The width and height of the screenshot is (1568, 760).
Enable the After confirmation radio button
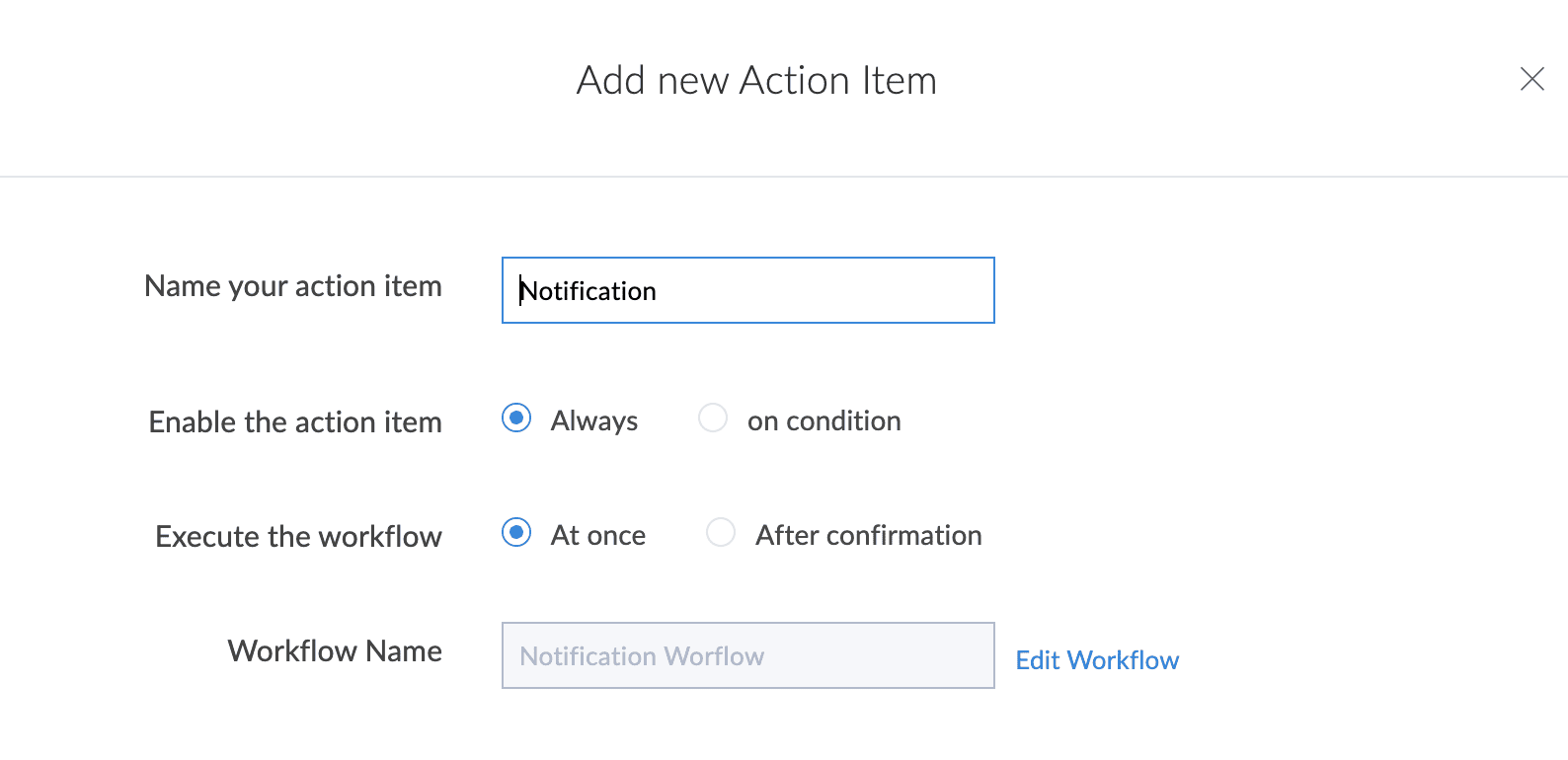click(721, 533)
